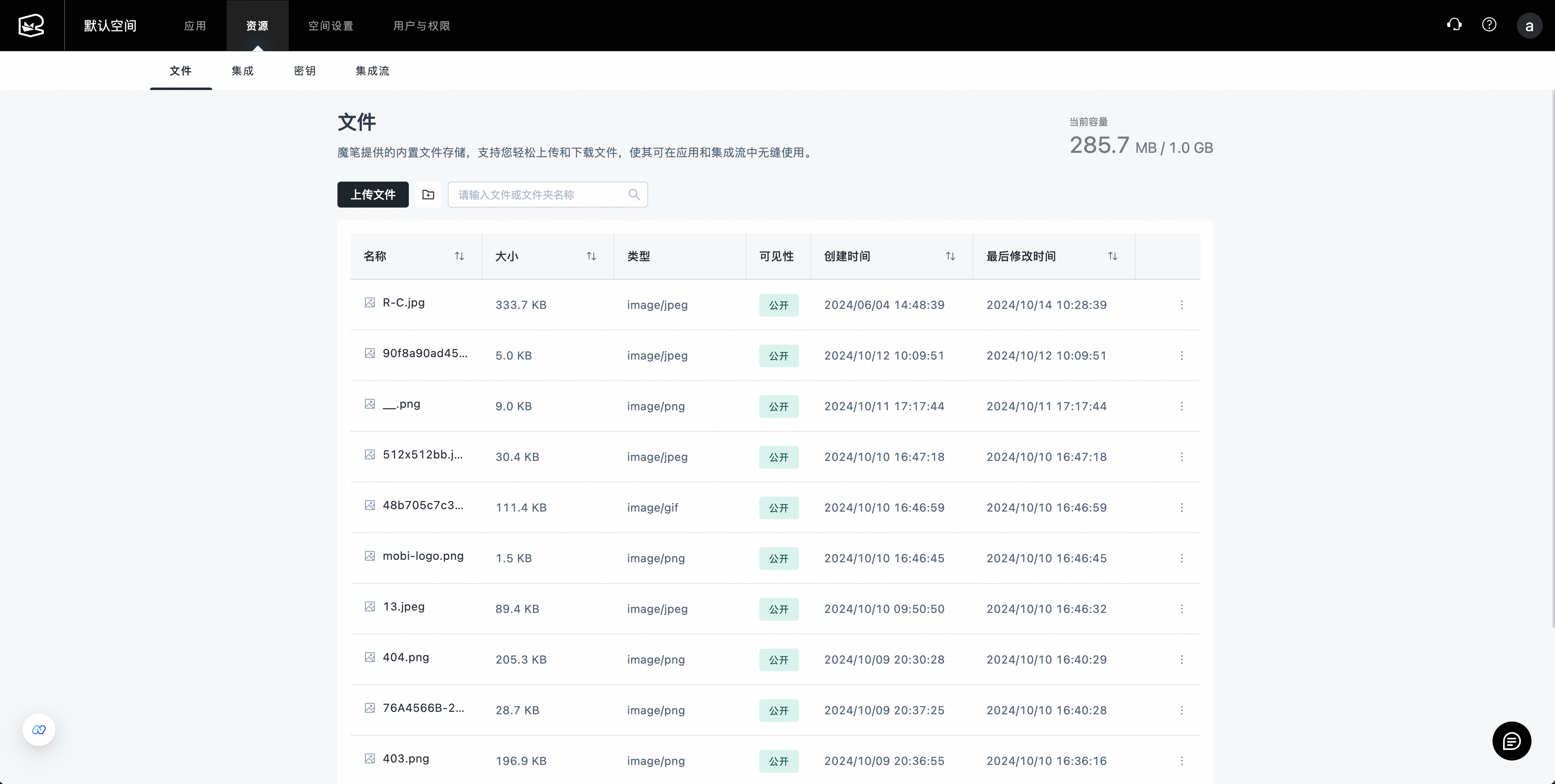The height and width of the screenshot is (784, 1555).
Task: Click the 公开 tag for R-C.jpg
Action: [779, 305]
